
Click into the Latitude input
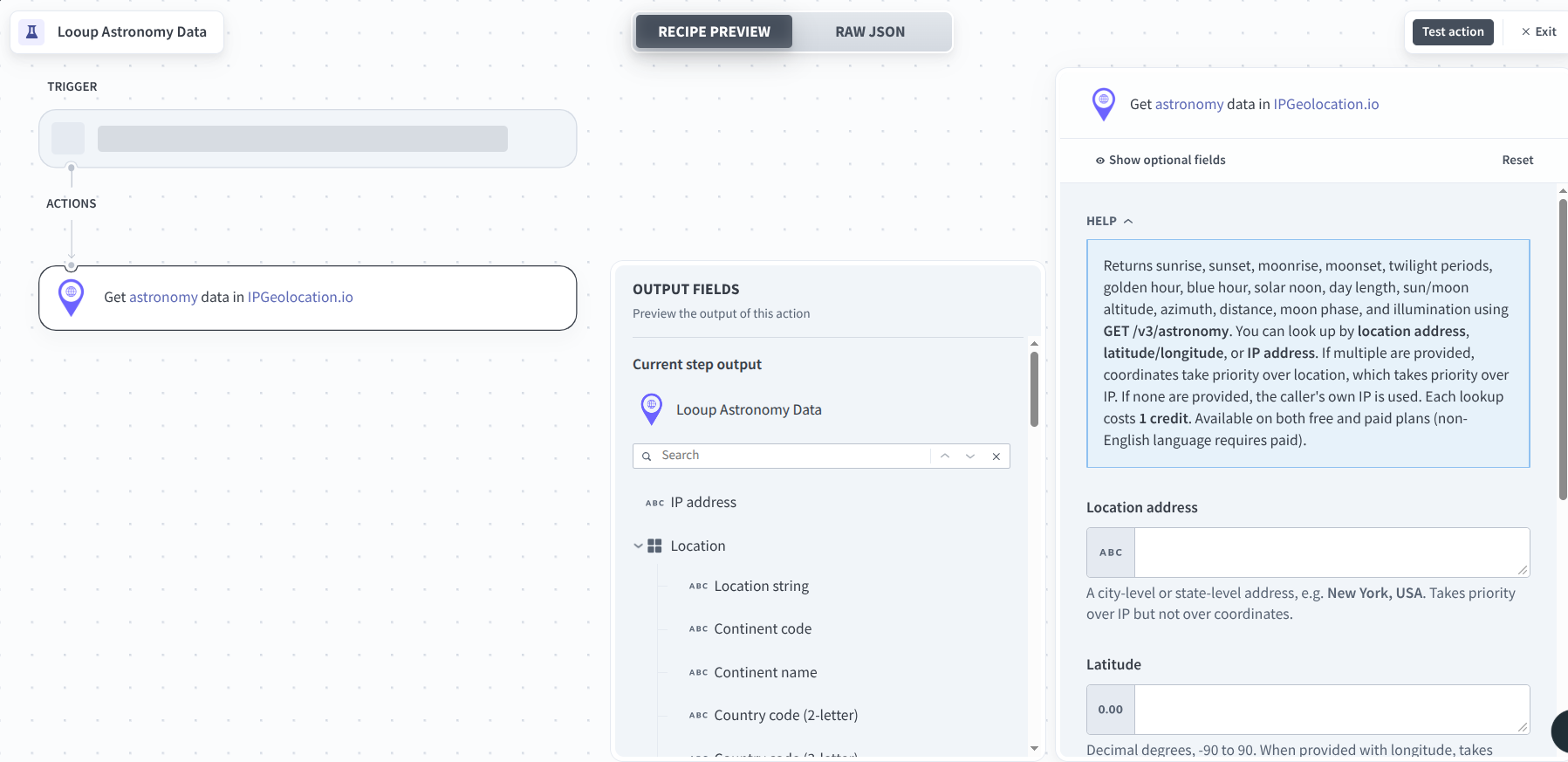pyautogui.click(x=1332, y=710)
